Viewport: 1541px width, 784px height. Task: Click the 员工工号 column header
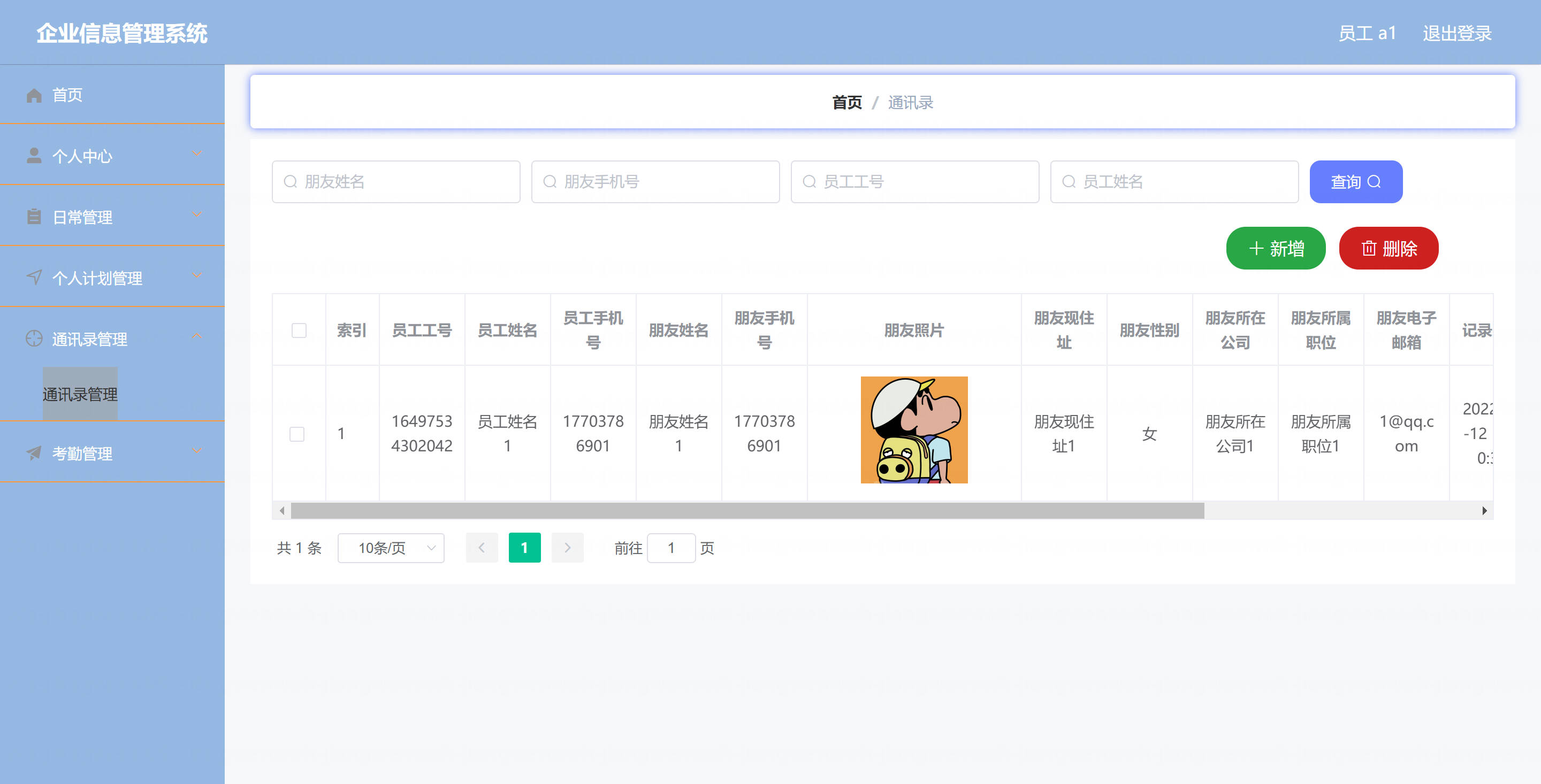(422, 330)
